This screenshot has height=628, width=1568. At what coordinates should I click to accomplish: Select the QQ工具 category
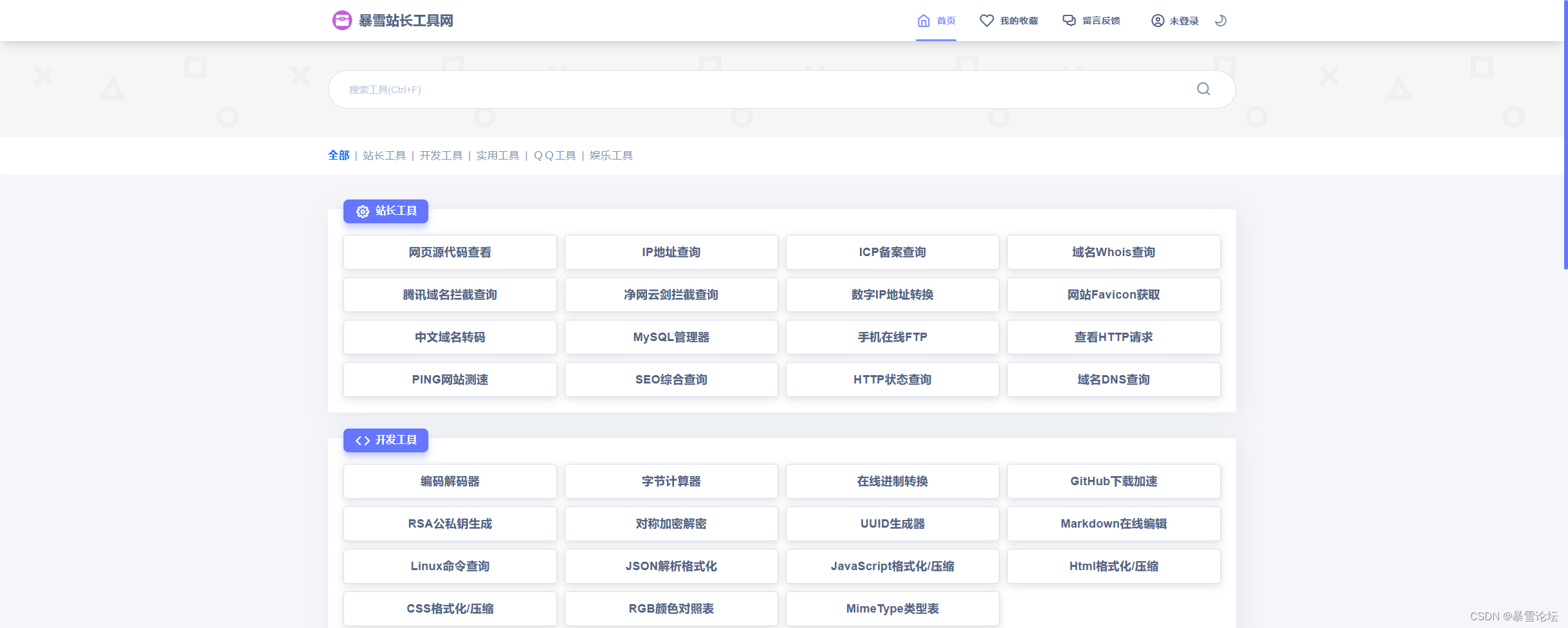554,155
